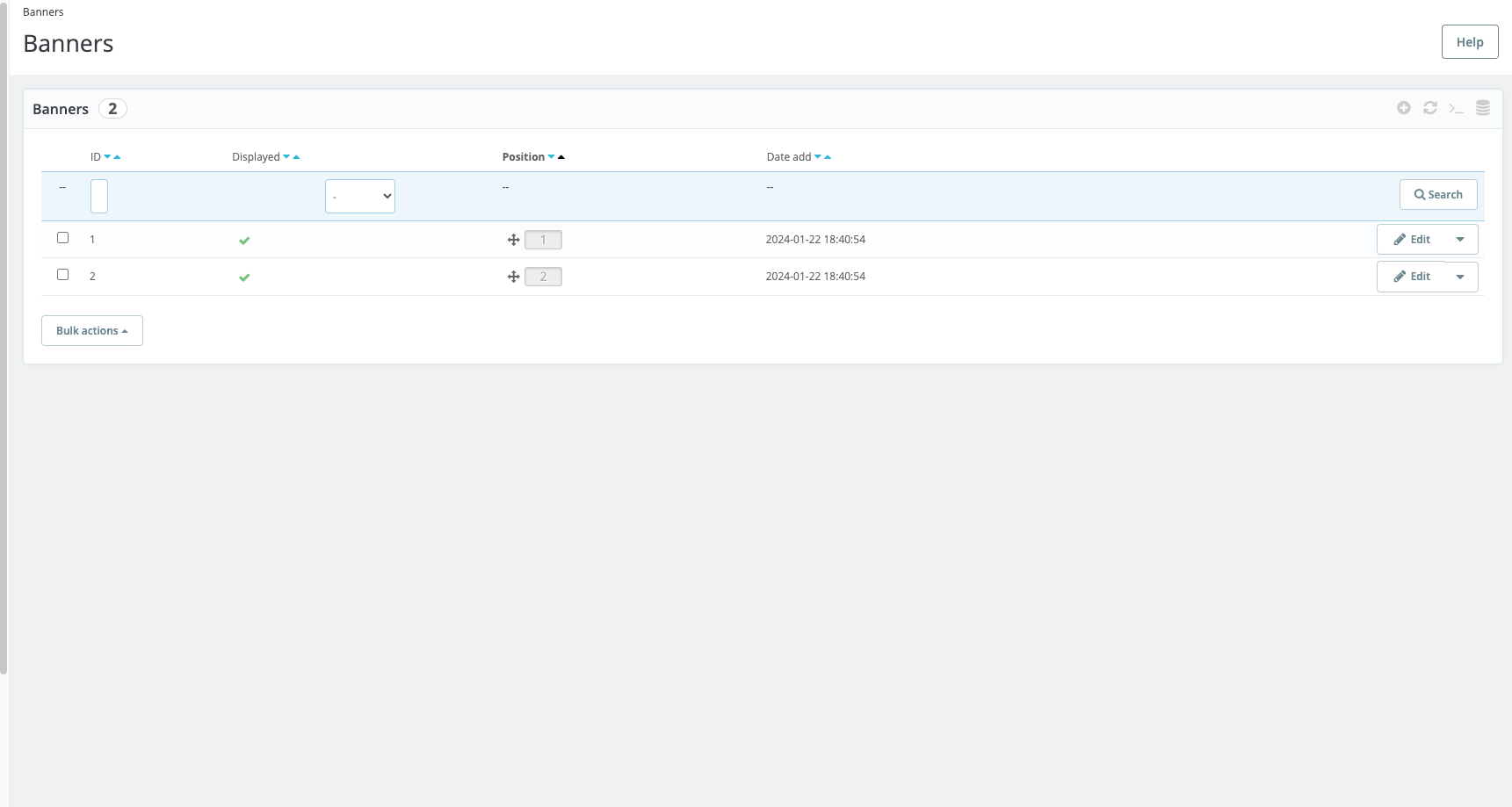Click the Date add column header
The width and height of the screenshot is (1512, 807).
click(789, 157)
